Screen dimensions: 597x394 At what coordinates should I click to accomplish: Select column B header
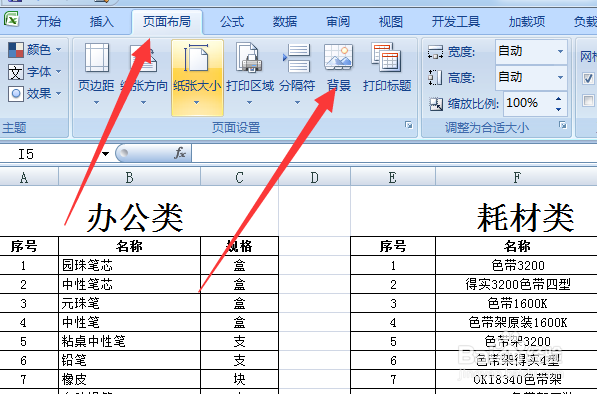[129, 177]
